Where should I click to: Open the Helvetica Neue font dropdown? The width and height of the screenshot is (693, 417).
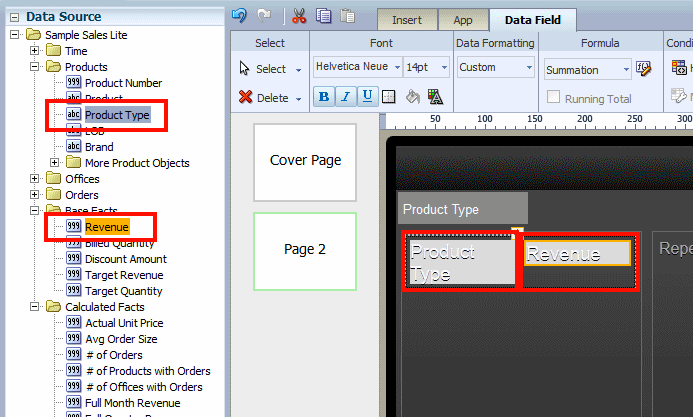(397, 67)
